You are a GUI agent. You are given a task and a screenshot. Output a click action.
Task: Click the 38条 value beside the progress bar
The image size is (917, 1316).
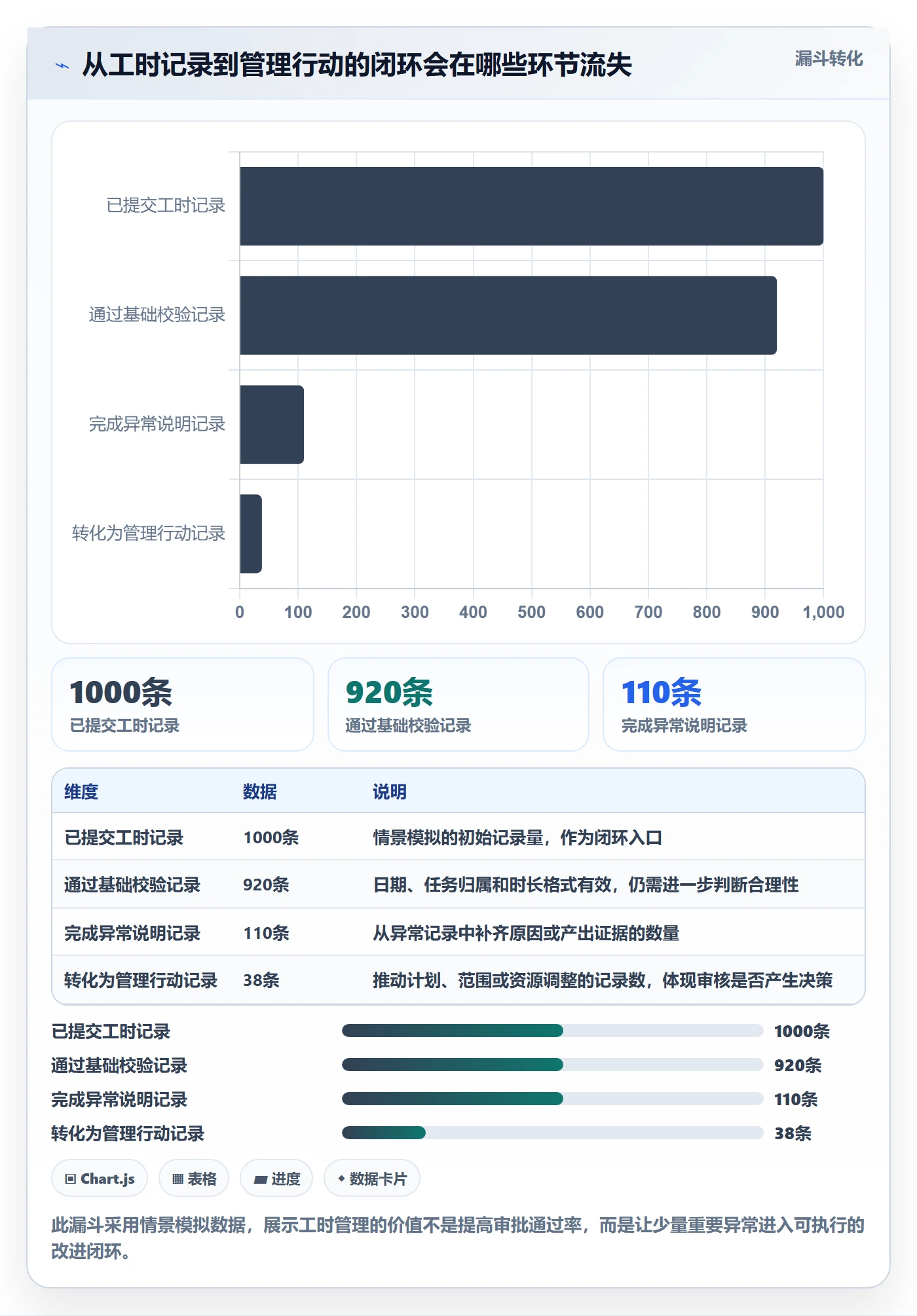click(793, 1133)
